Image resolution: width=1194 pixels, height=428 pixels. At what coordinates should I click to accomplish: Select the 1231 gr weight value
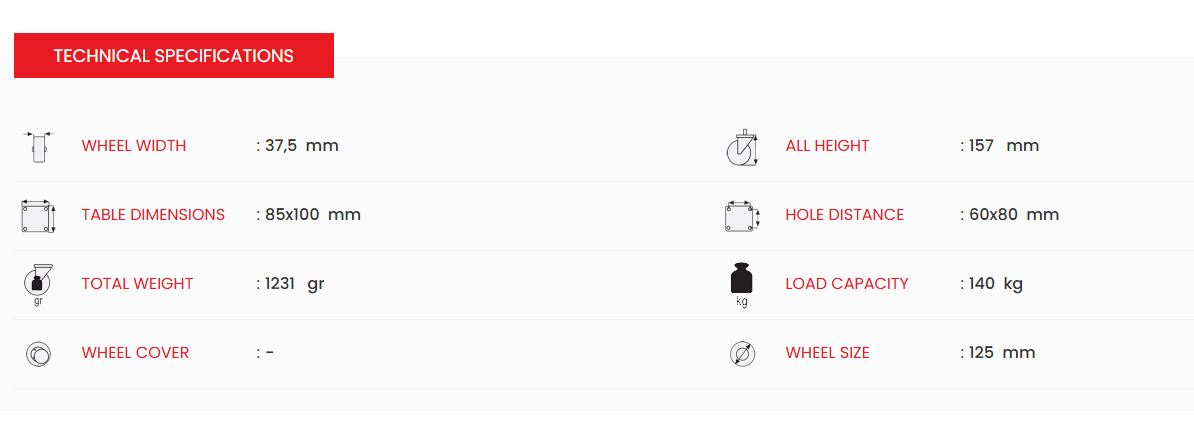[x=294, y=284]
